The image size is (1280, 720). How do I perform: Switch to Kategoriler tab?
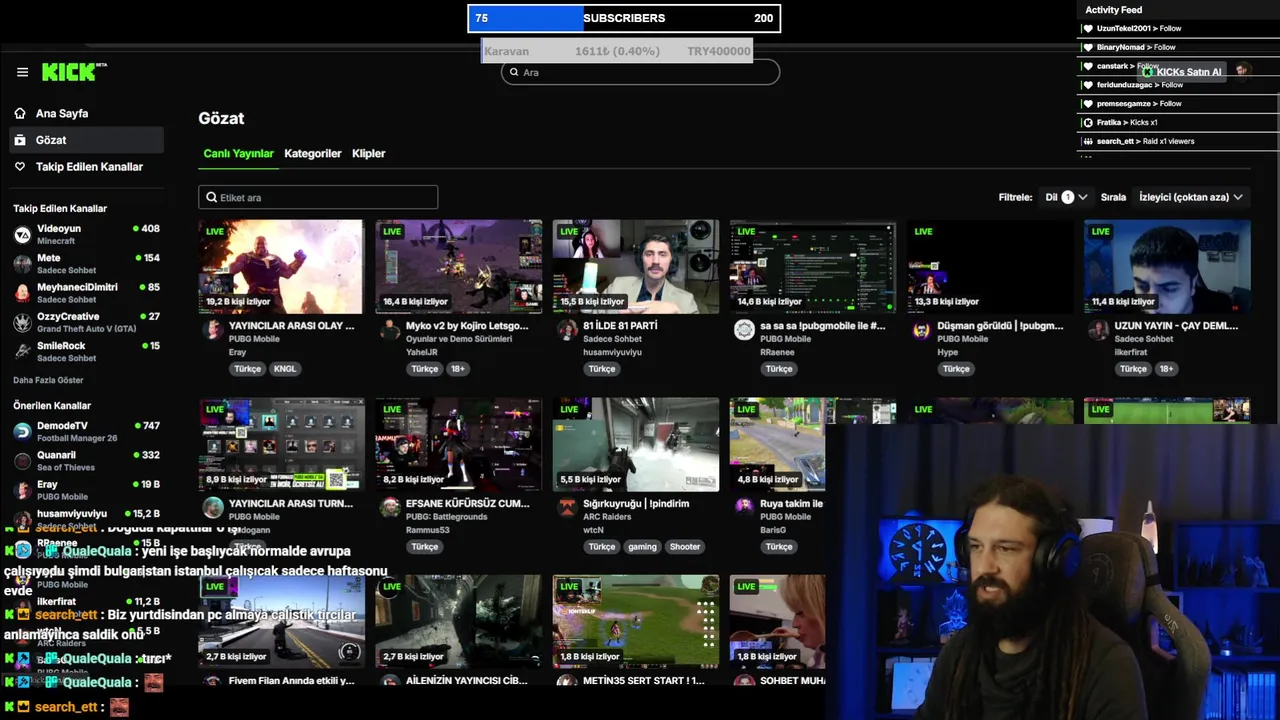pyautogui.click(x=313, y=154)
